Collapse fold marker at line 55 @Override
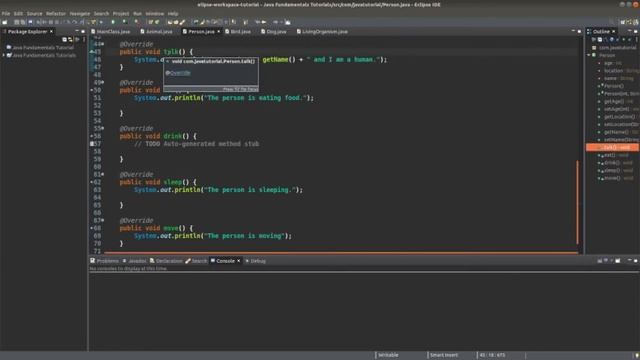 [x=102, y=129]
